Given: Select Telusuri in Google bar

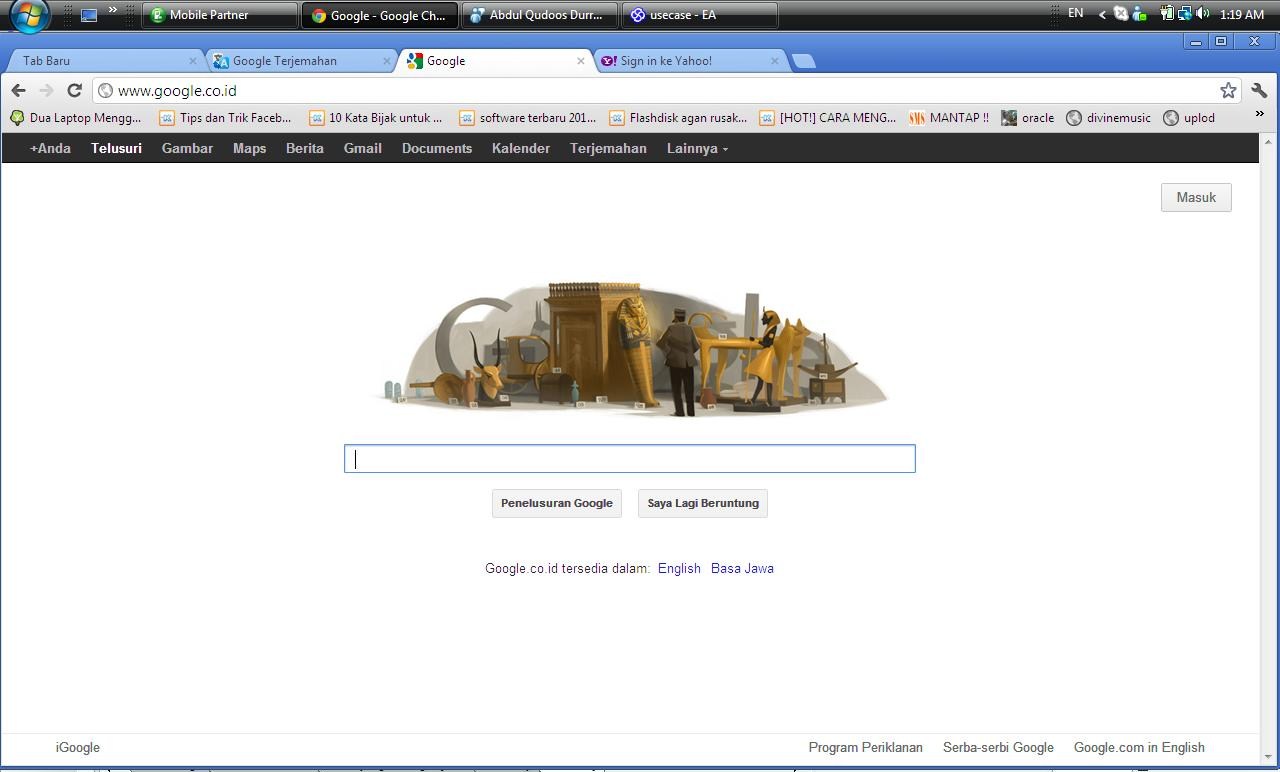Looking at the screenshot, I should click(x=116, y=148).
